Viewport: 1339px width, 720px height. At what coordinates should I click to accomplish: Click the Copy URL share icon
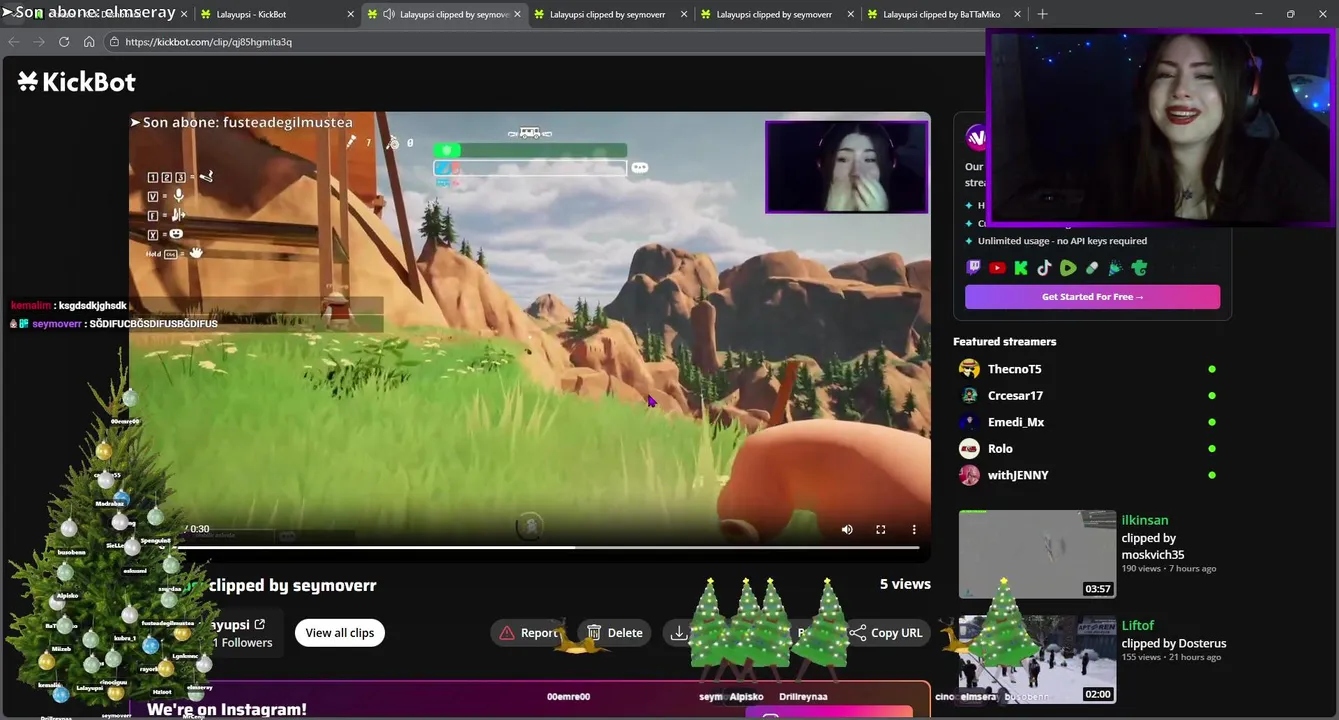point(858,632)
